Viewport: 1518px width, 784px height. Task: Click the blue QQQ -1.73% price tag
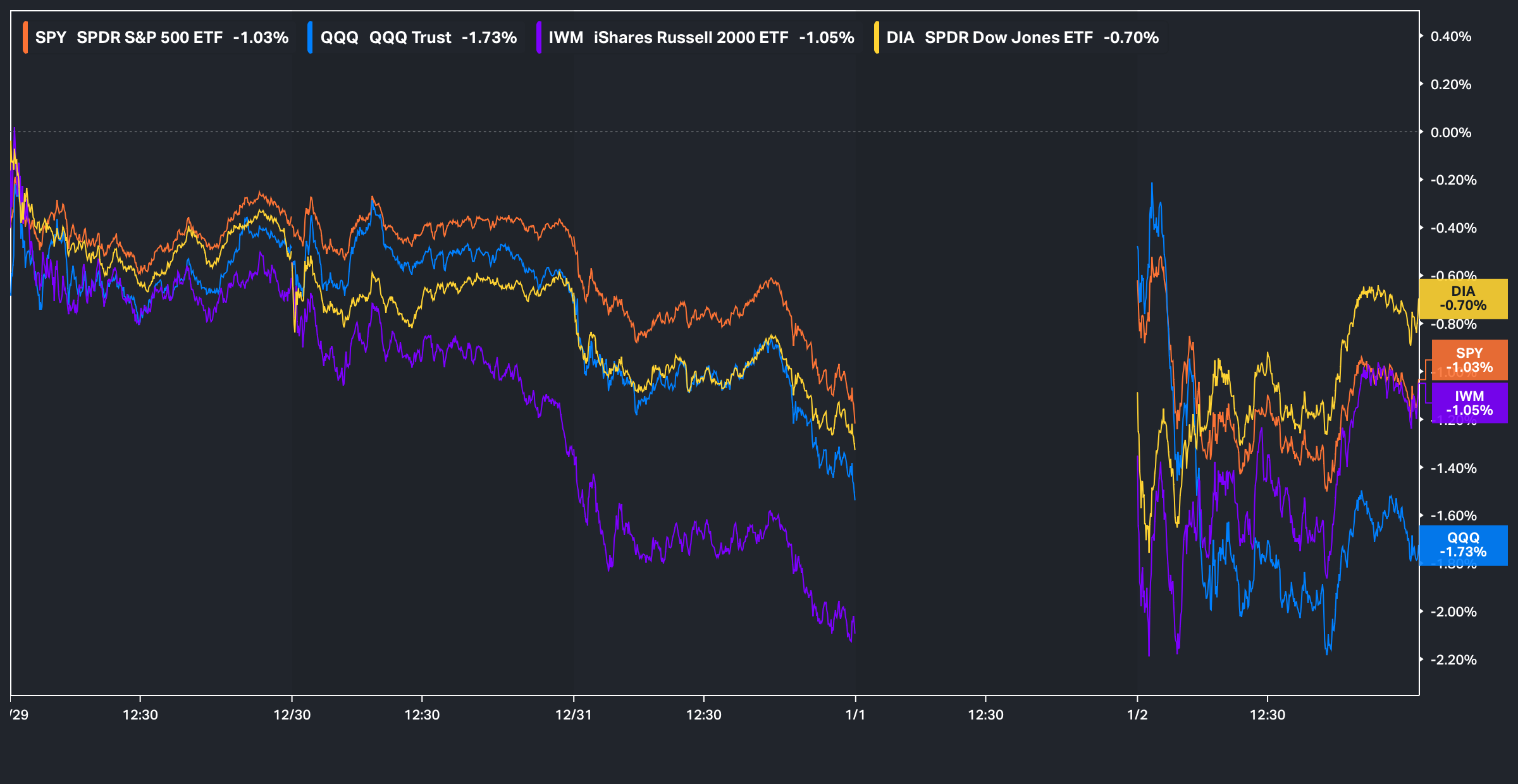[1462, 544]
